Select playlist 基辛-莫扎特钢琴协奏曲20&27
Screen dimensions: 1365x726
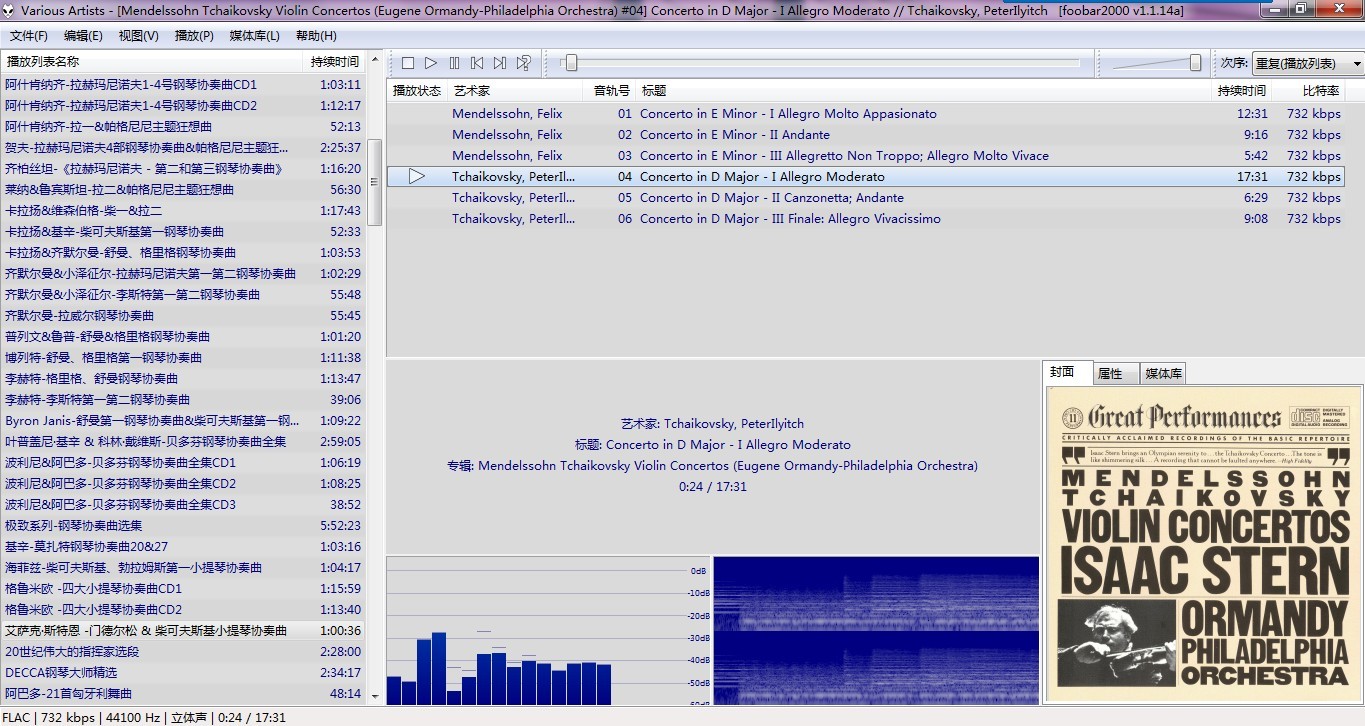(183, 547)
